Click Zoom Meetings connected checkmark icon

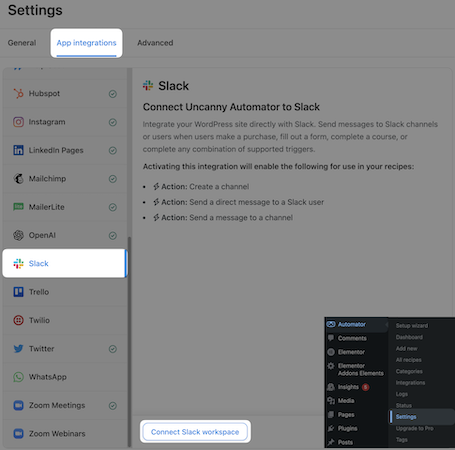click(x=113, y=405)
